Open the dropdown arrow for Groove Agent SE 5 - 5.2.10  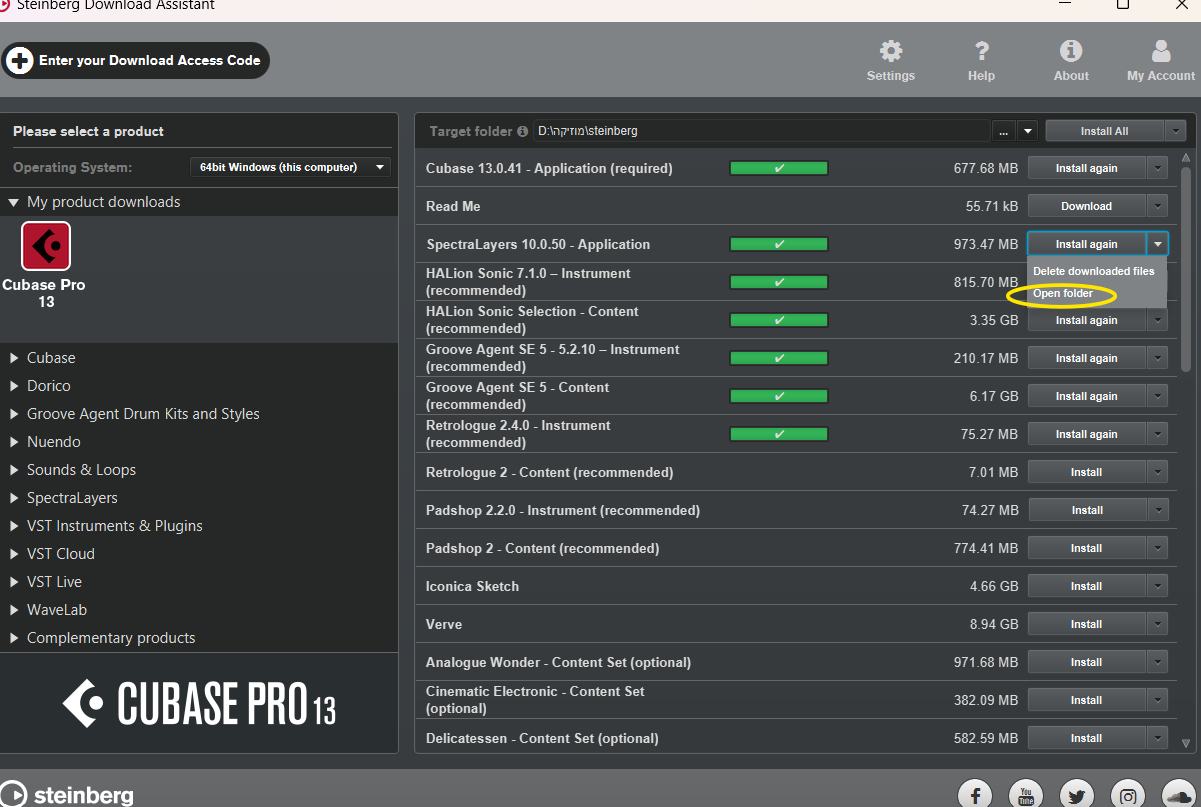(x=1157, y=358)
